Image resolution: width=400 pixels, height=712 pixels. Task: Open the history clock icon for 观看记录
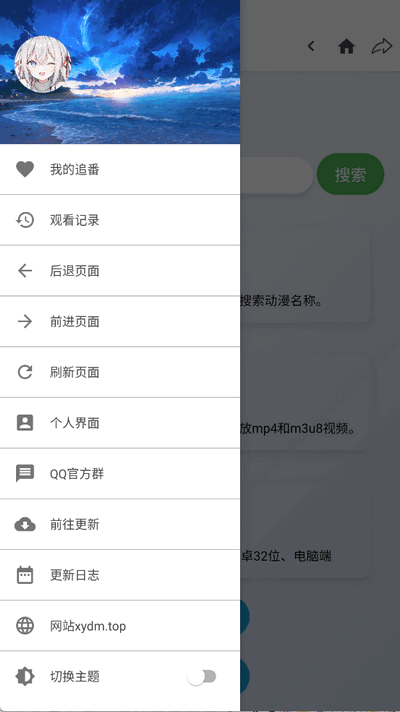coord(25,220)
